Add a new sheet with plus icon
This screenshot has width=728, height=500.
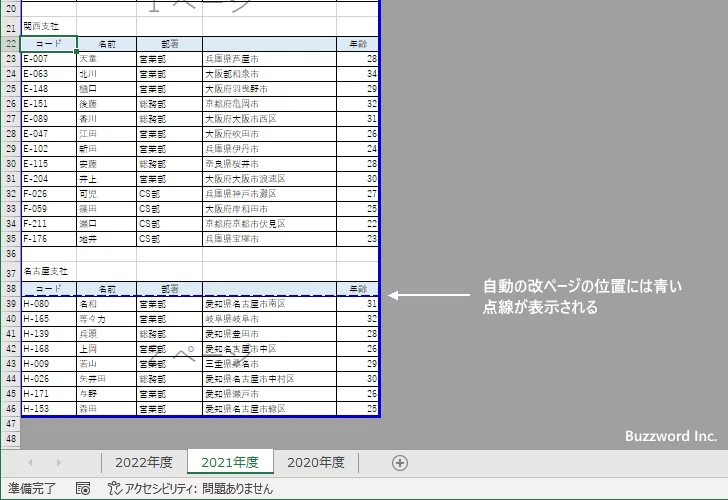pos(400,463)
